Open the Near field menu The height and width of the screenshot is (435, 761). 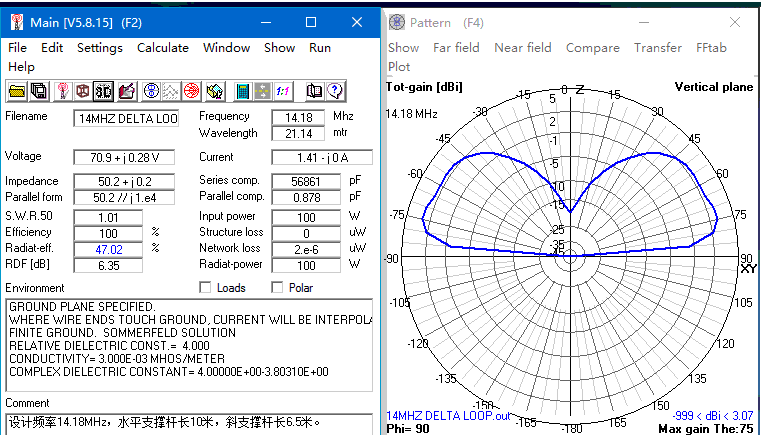point(523,48)
